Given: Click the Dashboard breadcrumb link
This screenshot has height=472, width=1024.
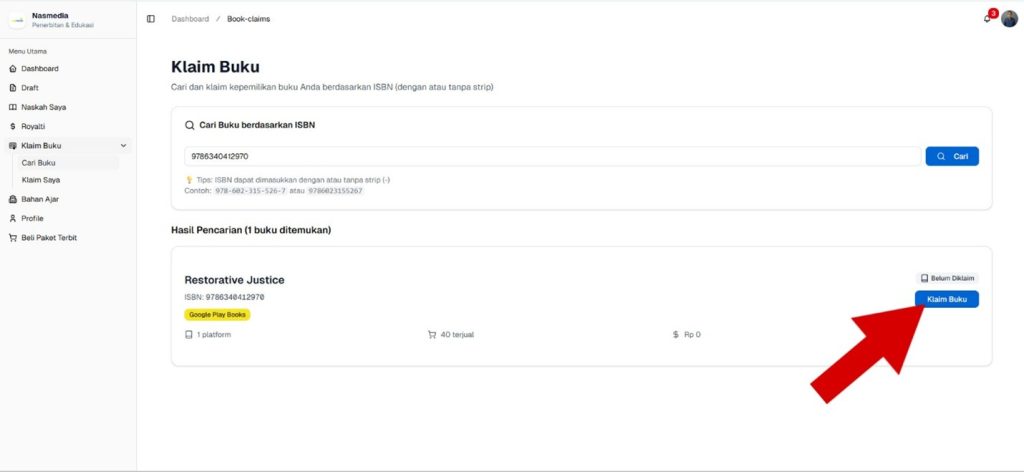Looking at the screenshot, I should [190, 19].
